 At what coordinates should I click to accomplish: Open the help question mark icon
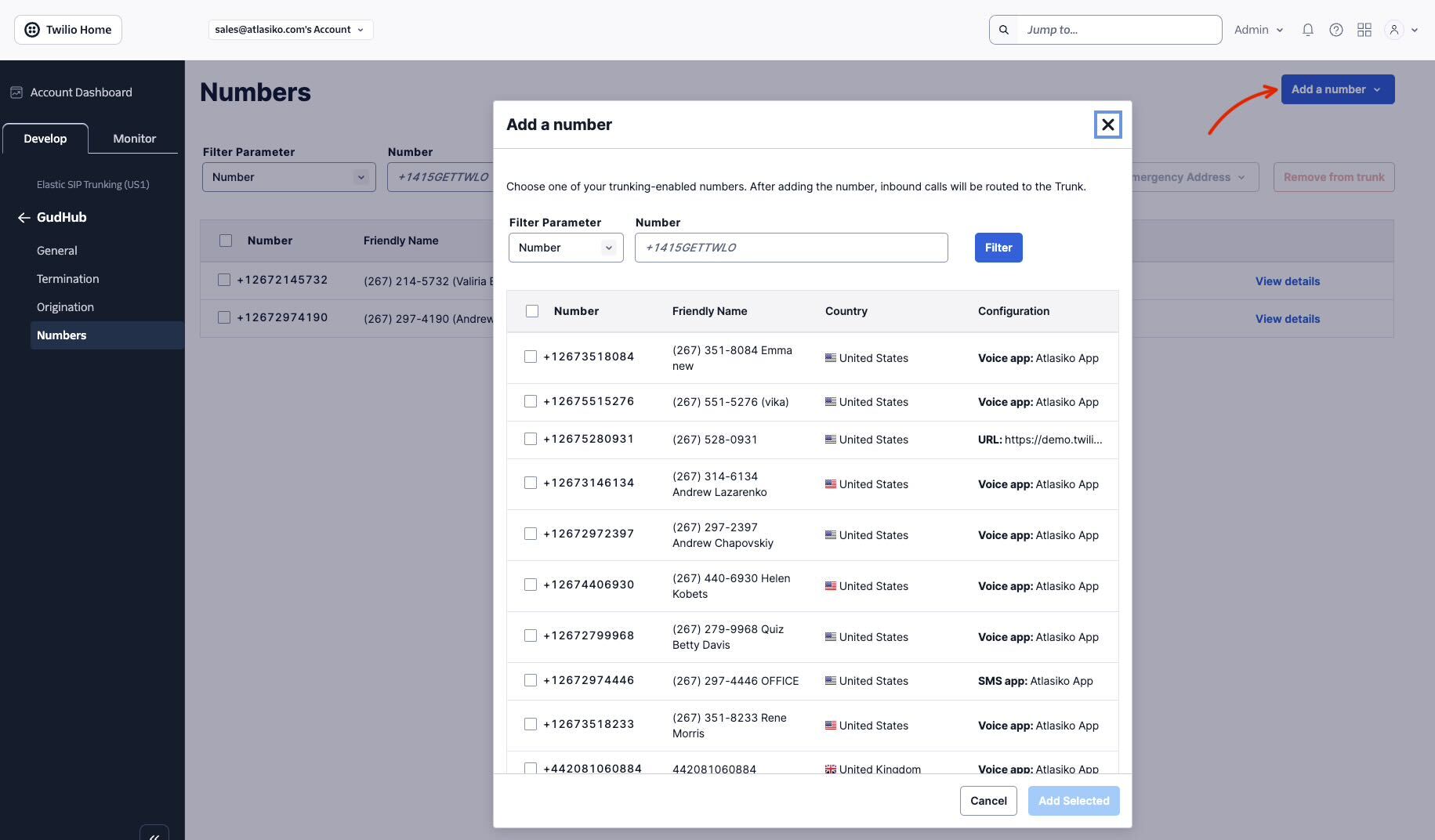[x=1336, y=30]
